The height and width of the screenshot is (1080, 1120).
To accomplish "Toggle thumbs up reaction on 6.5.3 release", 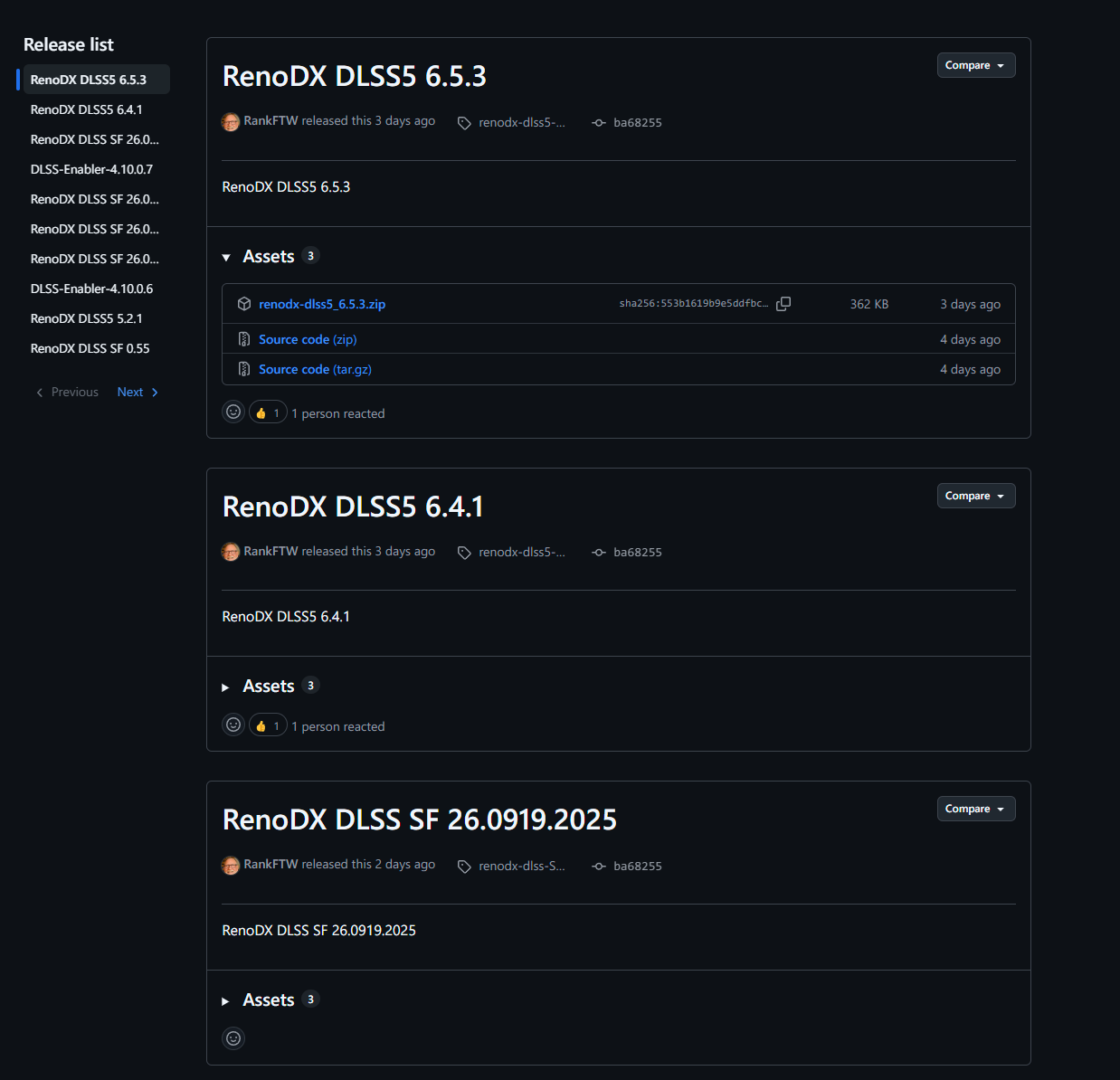I will point(268,412).
